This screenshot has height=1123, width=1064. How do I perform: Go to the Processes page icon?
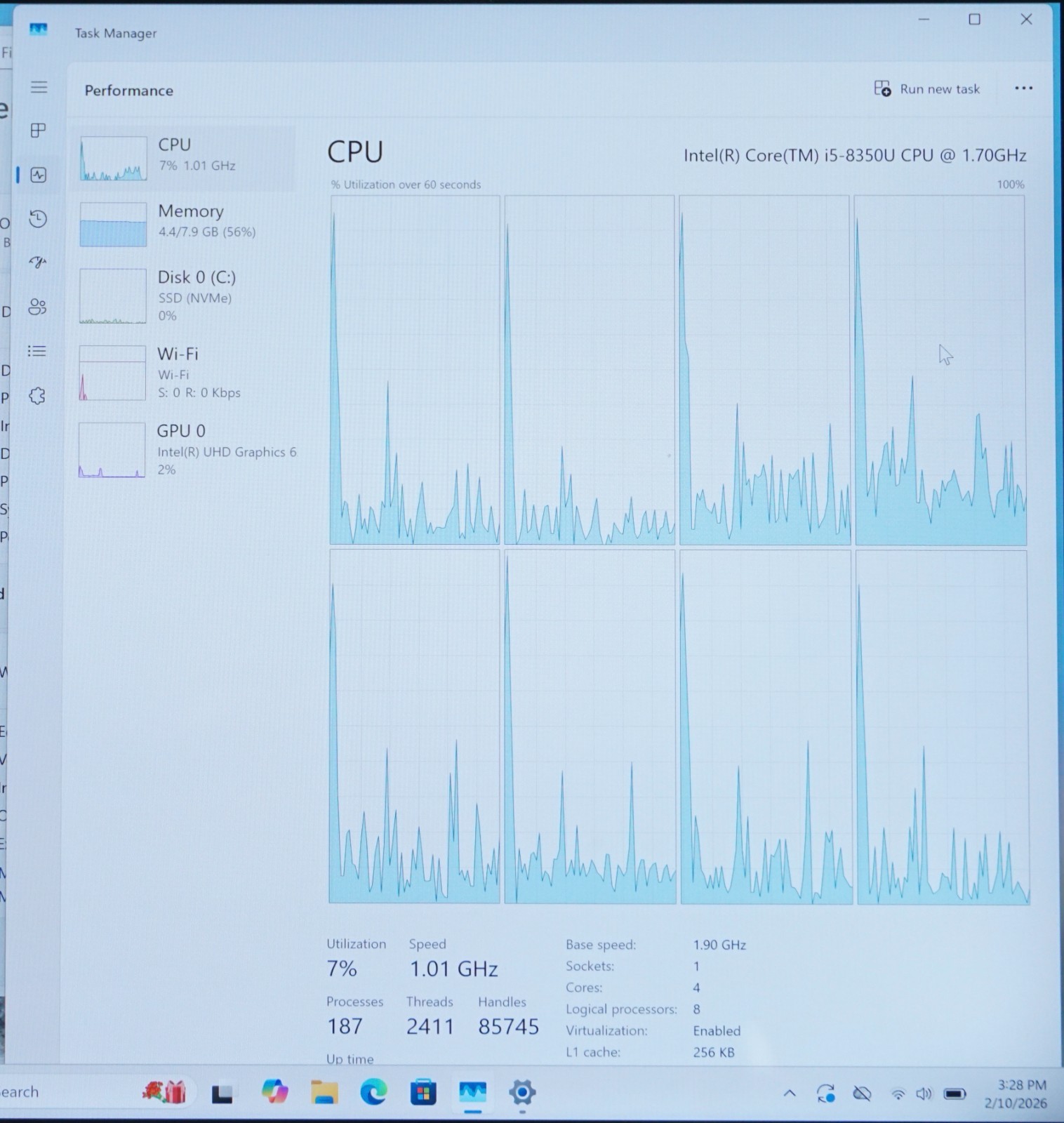click(39, 131)
